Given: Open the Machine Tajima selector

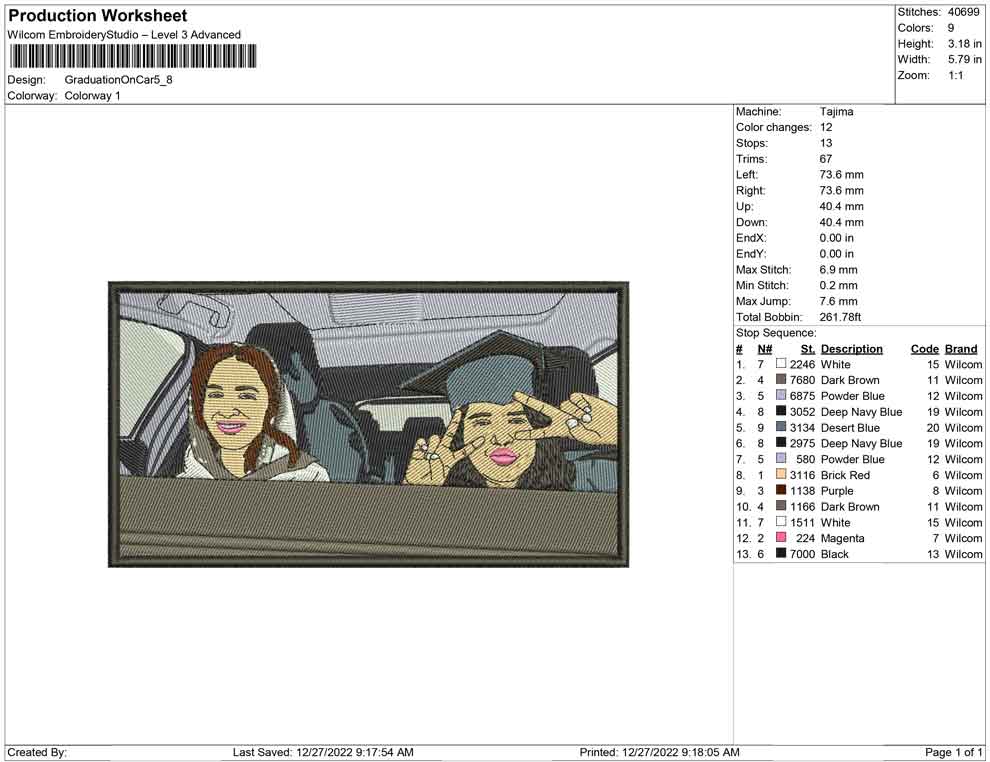Looking at the screenshot, I should click(838, 111).
